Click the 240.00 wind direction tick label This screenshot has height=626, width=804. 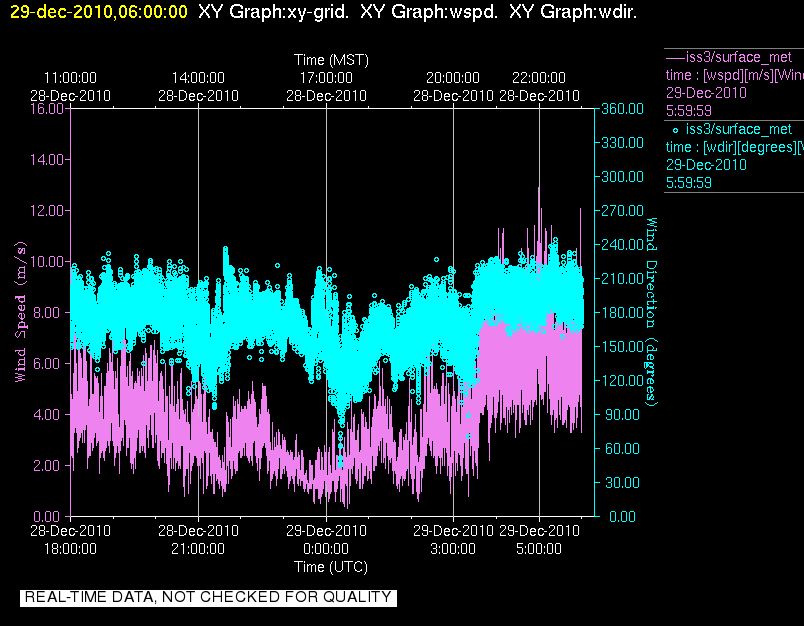point(622,245)
